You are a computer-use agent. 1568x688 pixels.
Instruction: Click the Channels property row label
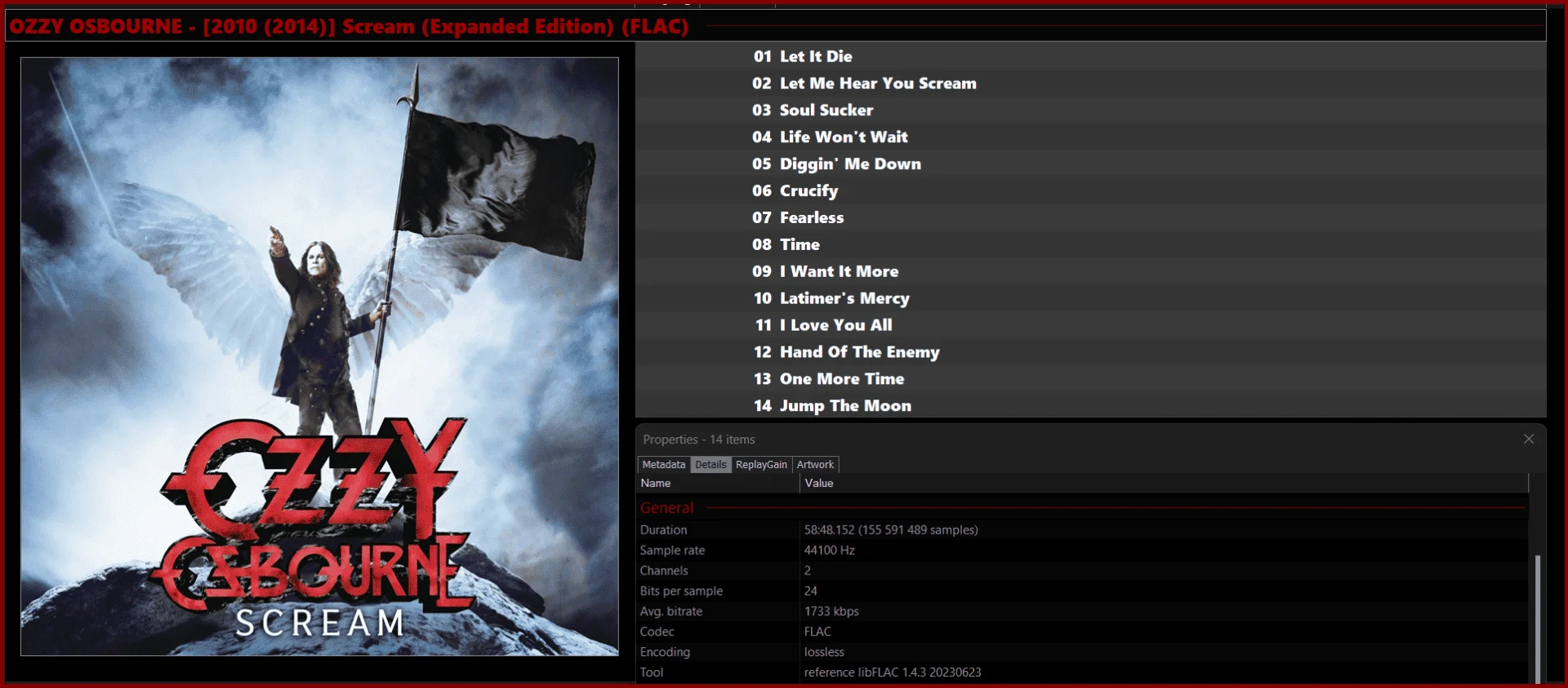click(664, 571)
